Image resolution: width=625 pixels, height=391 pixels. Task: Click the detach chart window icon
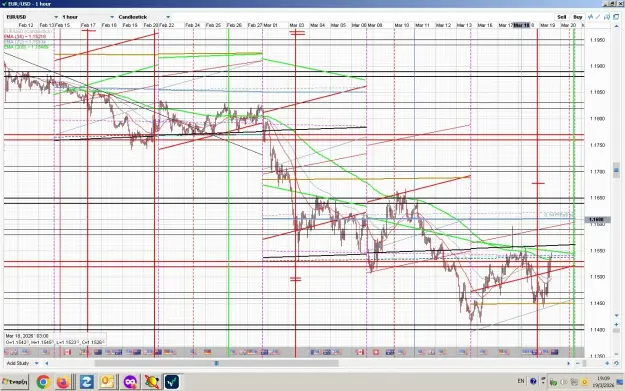pyautogui.click(x=616, y=17)
